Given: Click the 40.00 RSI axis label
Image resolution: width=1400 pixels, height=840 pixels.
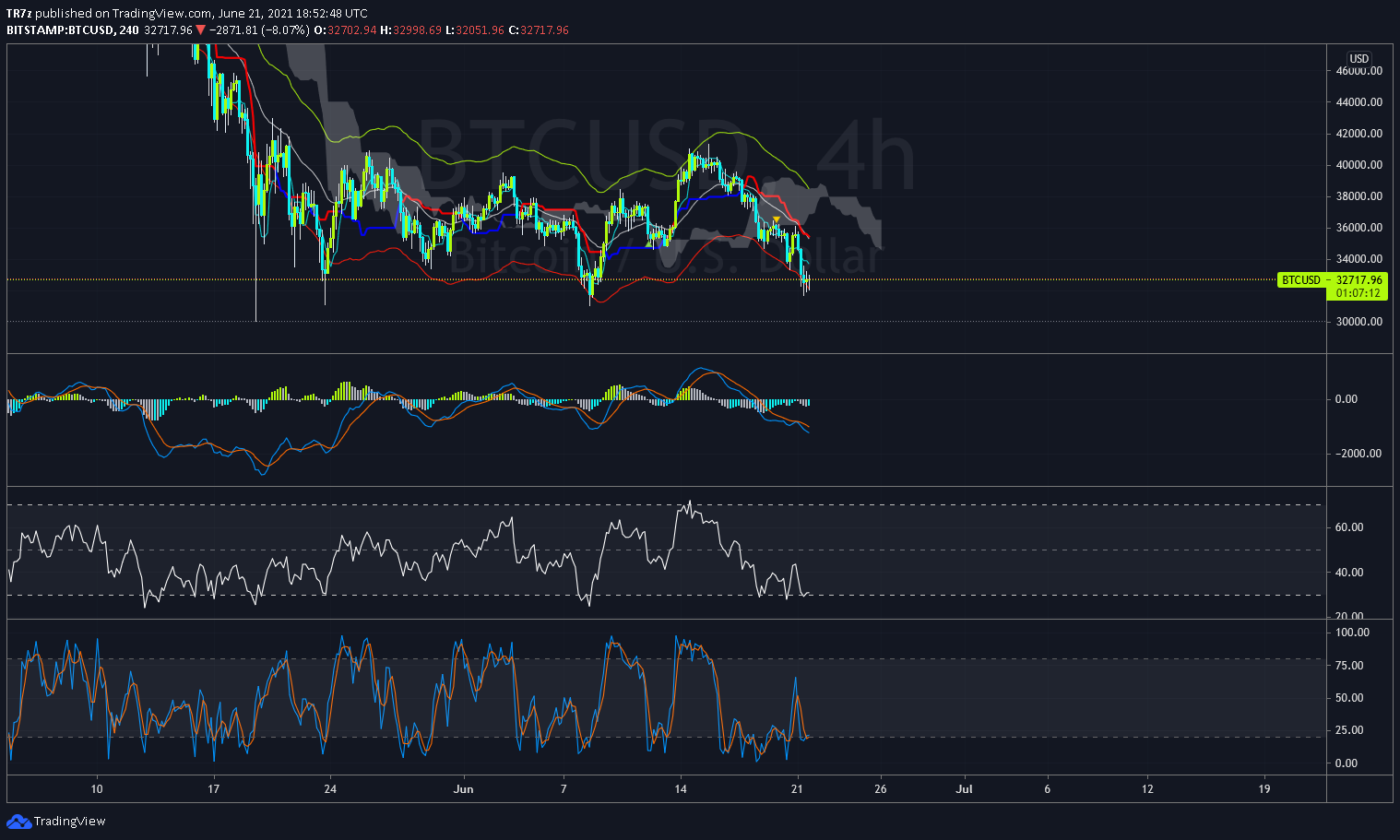Looking at the screenshot, I should 1350,573.
